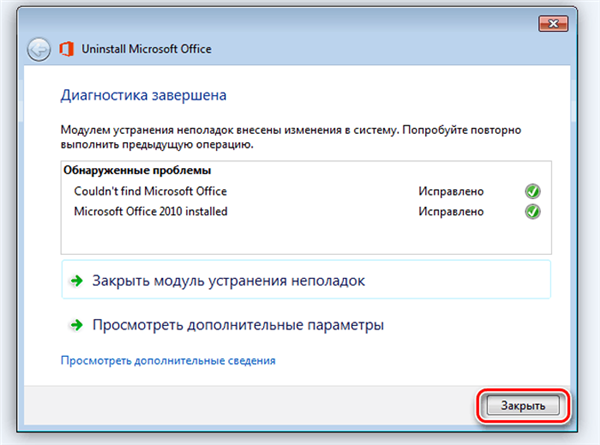The height and width of the screenshot is (445, 600).
Task: Click the Uninstall Microsoft Office title
Action: coord(147,49)
